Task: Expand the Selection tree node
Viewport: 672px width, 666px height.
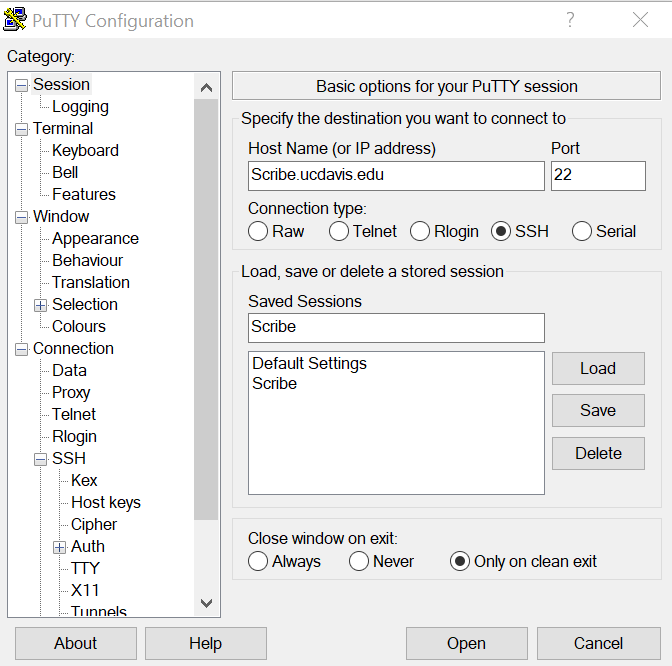Action: [40, 305]
